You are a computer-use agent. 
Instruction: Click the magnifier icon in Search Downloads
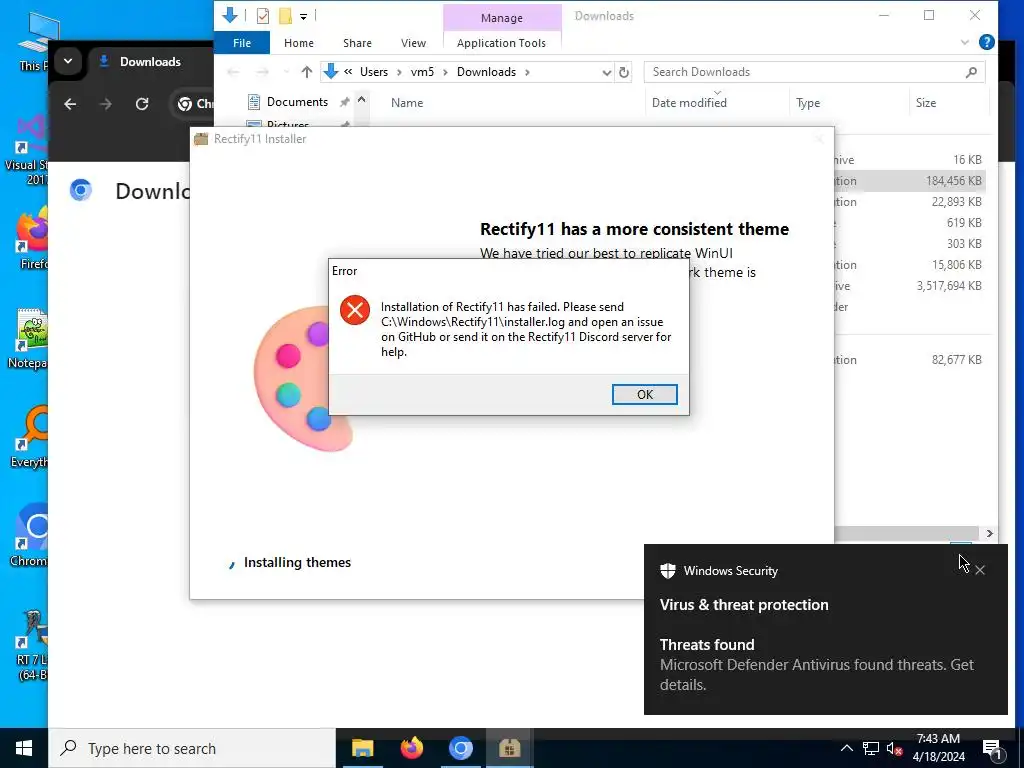tap(971, 72)
